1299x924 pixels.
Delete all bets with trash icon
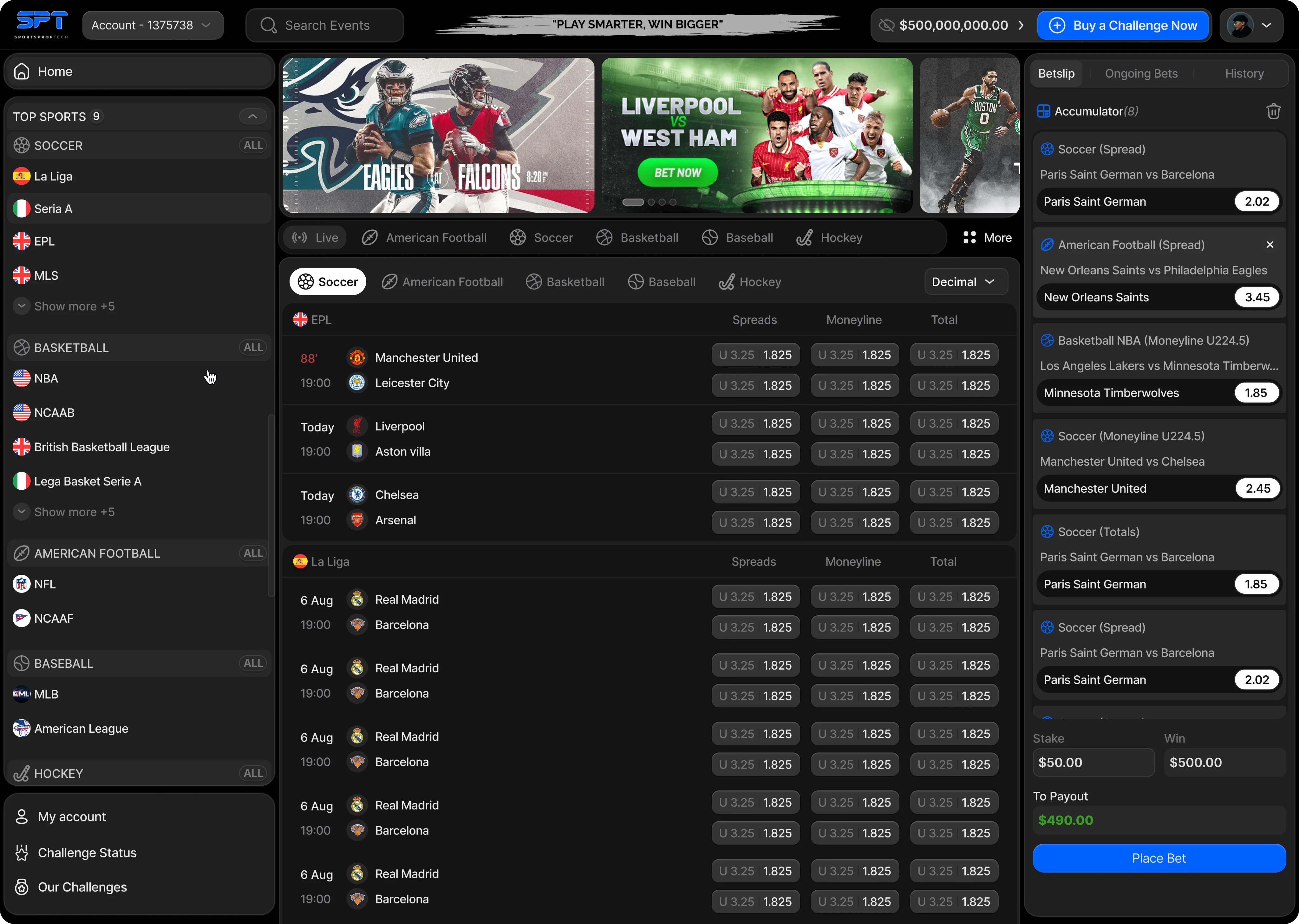point(1273,111)
